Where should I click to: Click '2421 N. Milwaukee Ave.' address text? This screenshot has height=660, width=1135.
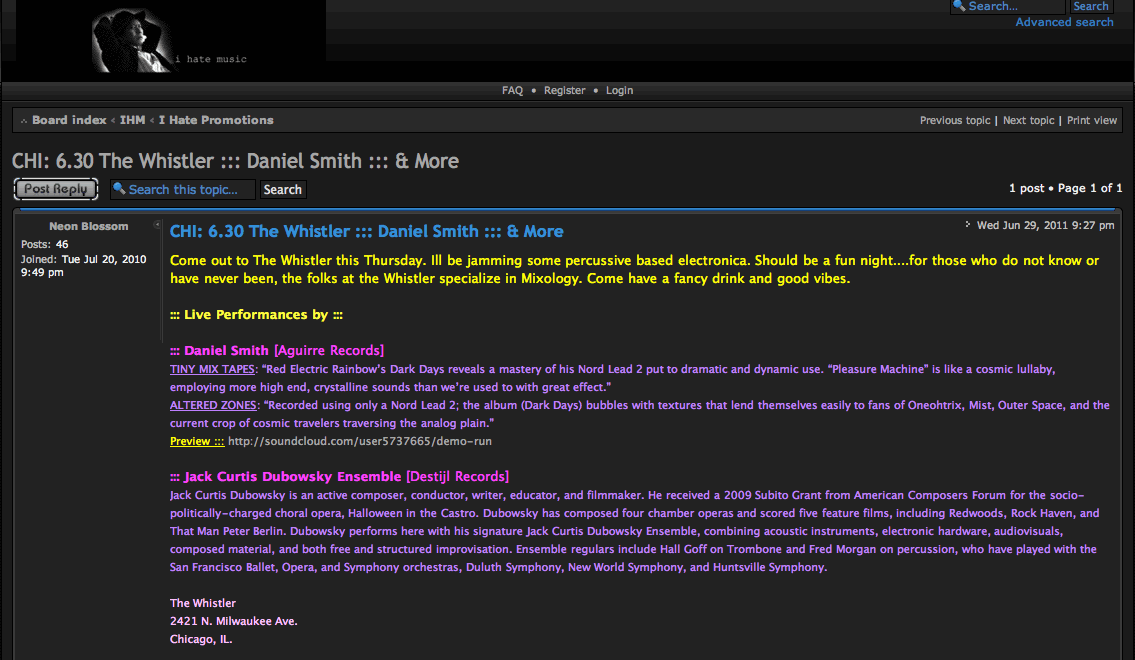click(234, 621)
